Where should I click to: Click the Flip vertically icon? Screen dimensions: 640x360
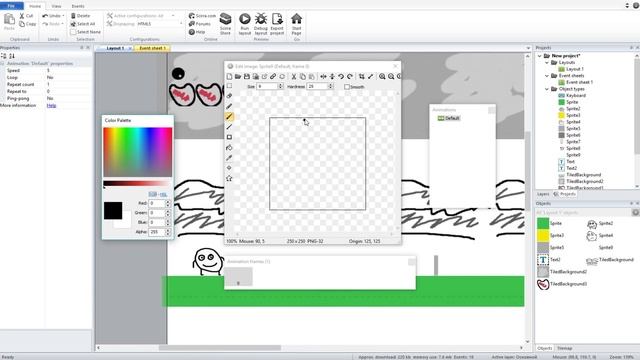click(332, 76)
